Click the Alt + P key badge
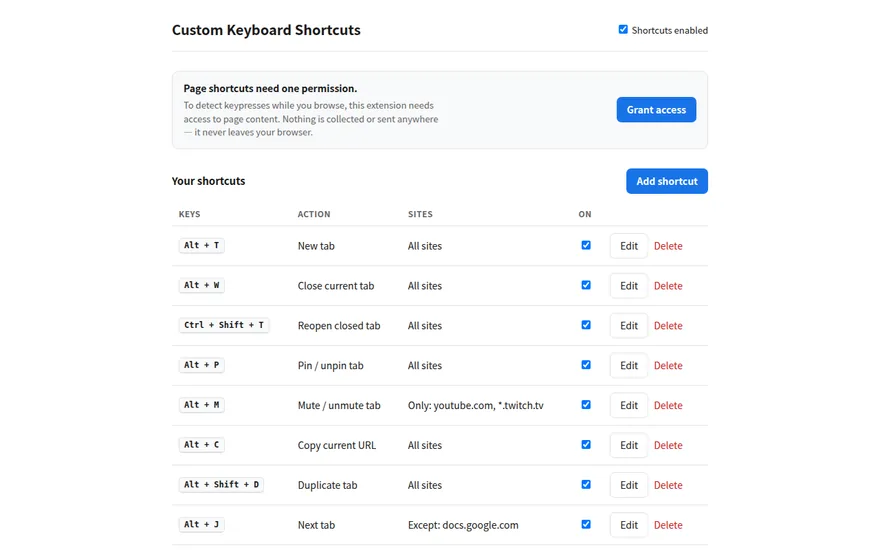Screen dimensions: 880x550 pyautogui.click(x=201, y=365)
